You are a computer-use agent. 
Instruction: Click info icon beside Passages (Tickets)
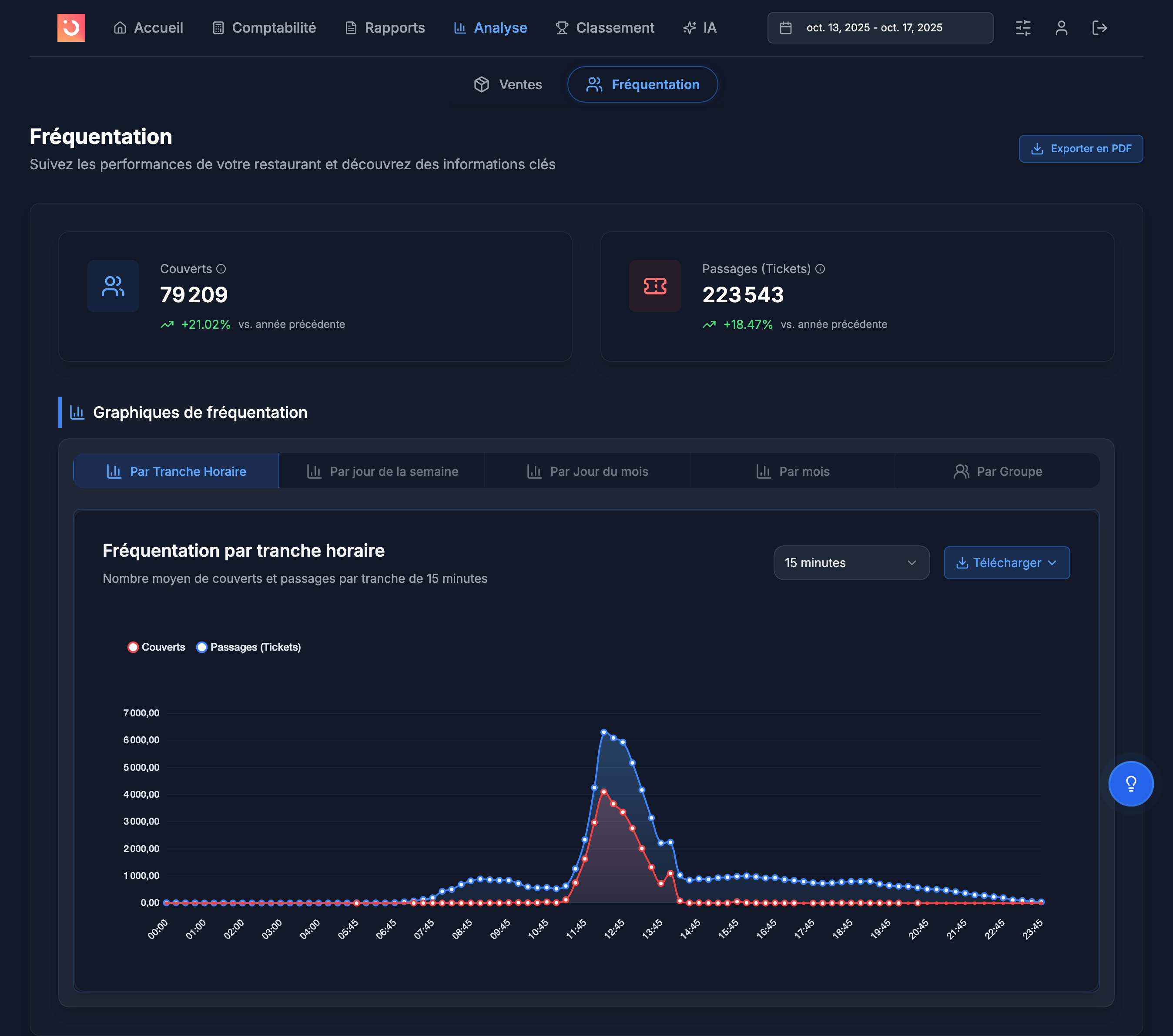(820, 268)
